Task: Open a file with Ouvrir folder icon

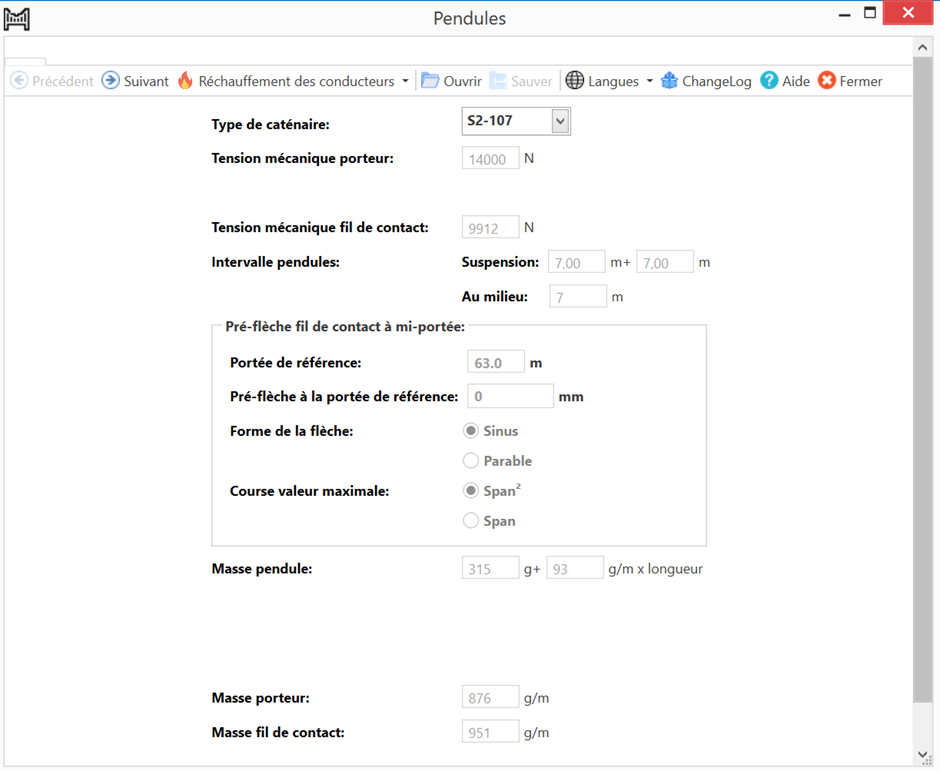Action: tap(430, 81)
